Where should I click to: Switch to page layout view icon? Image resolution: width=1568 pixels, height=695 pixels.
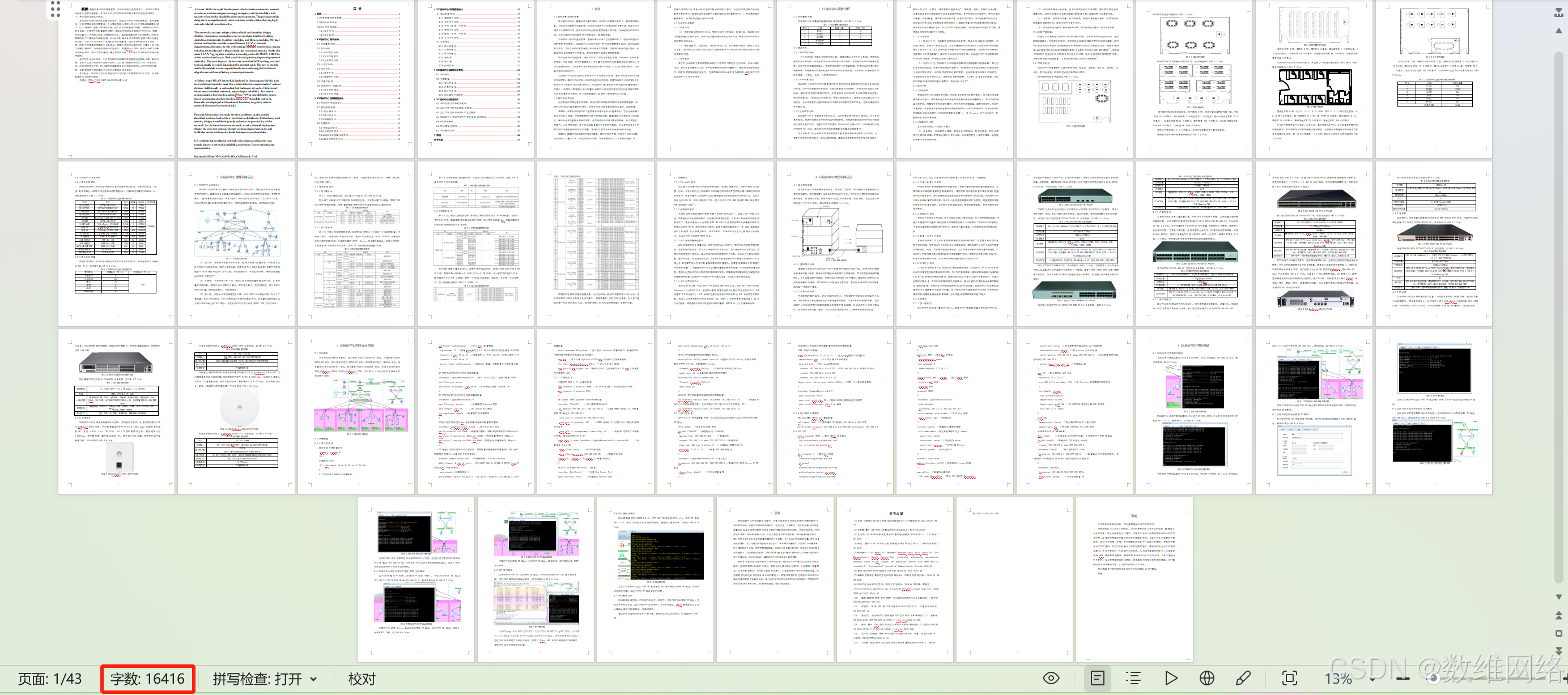(x=1098, y=678)
